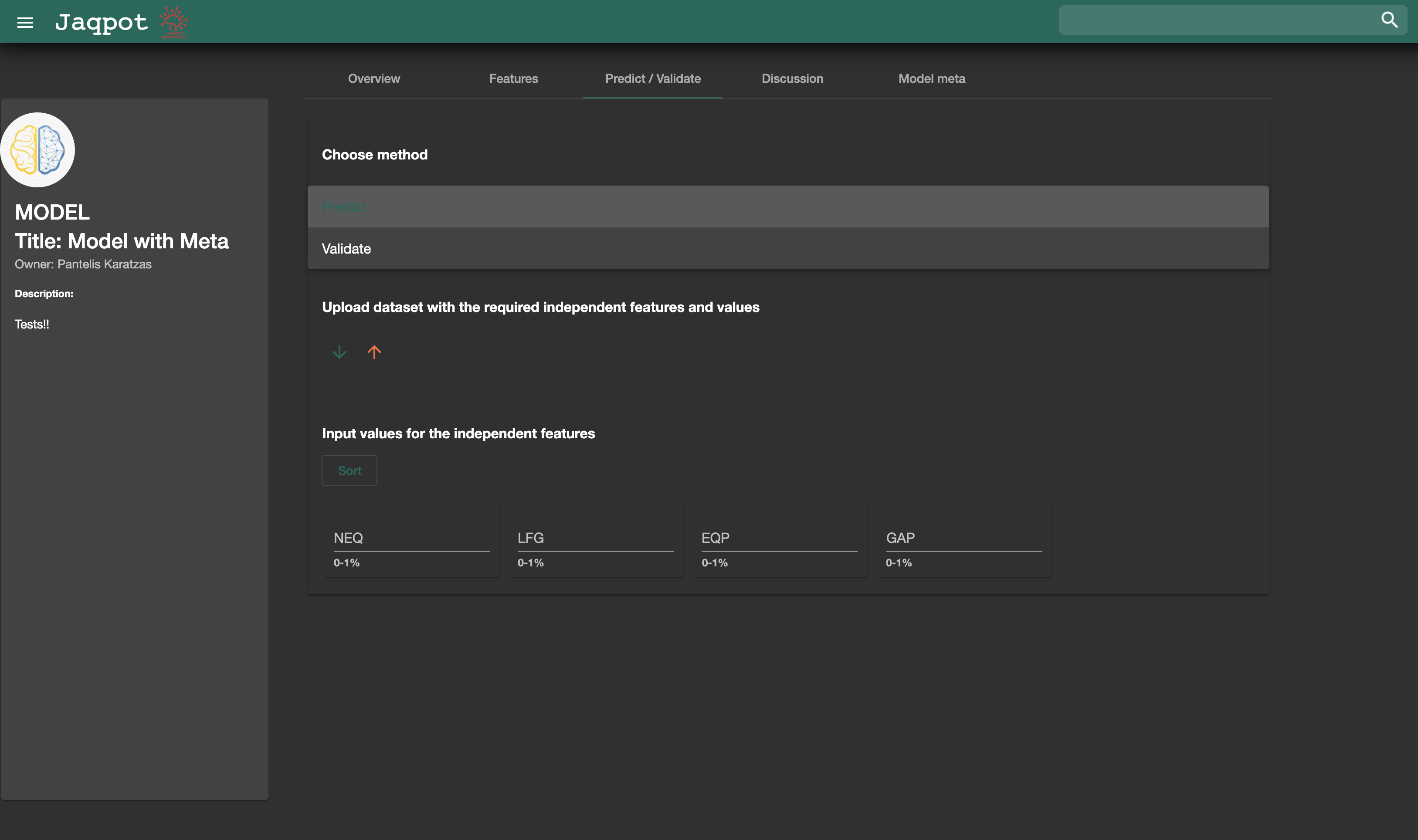
Task: Focus the NEQ input field
Action: point(411,539)
